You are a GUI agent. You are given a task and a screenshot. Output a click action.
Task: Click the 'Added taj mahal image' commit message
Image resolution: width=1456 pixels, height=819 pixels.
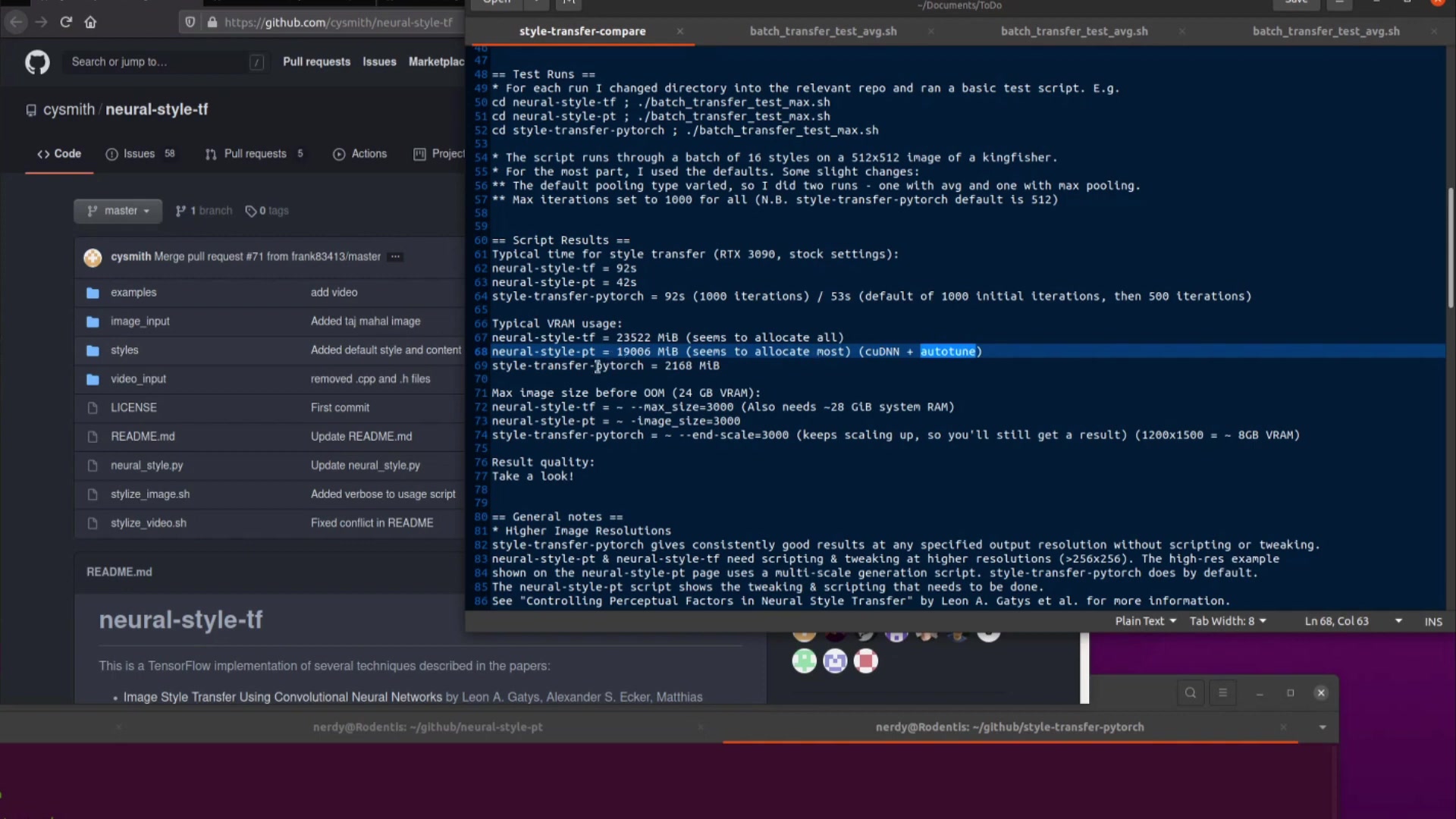(366, 322)
